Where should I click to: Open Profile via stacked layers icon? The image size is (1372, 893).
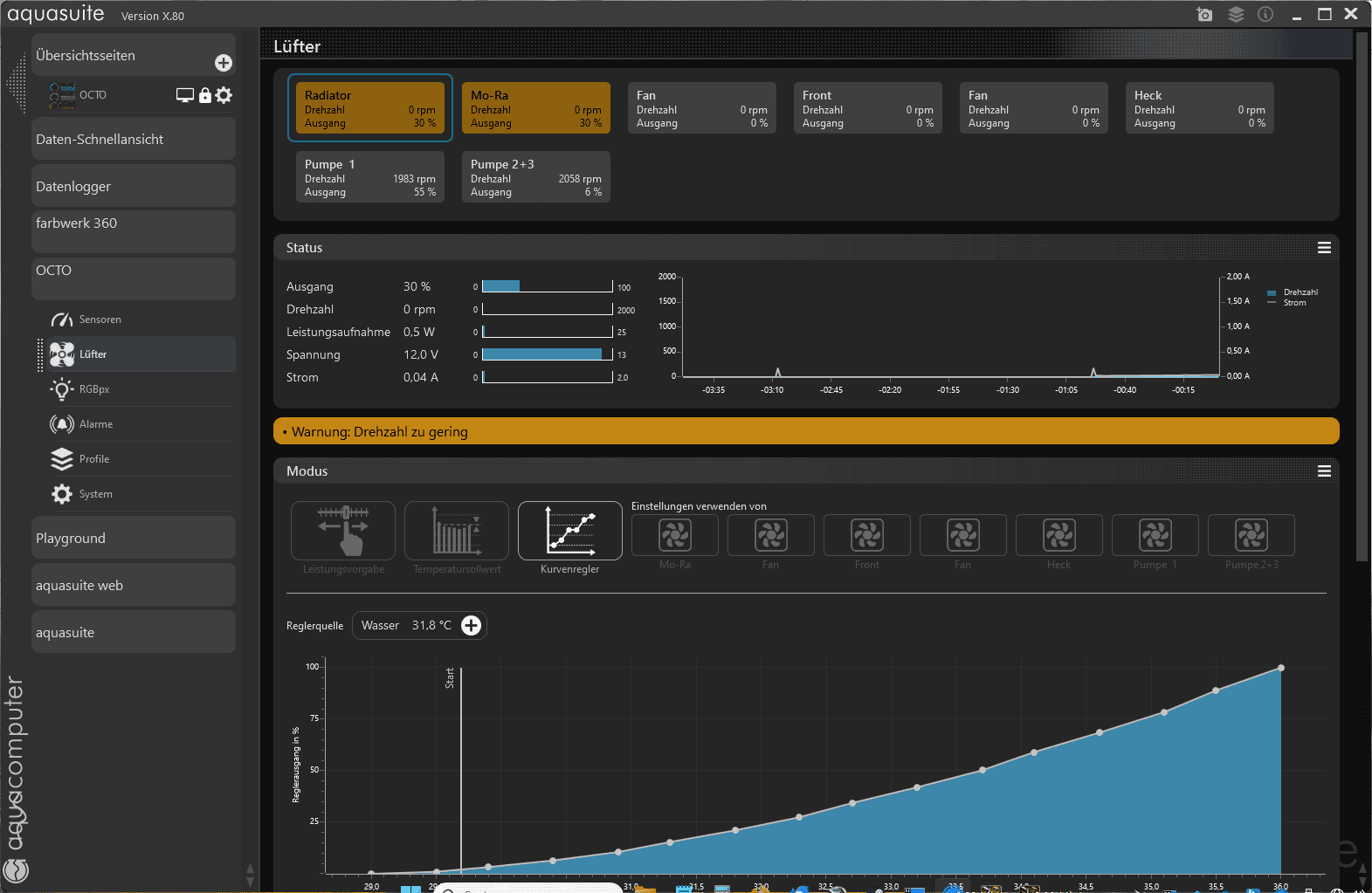(x=62, y=459)
